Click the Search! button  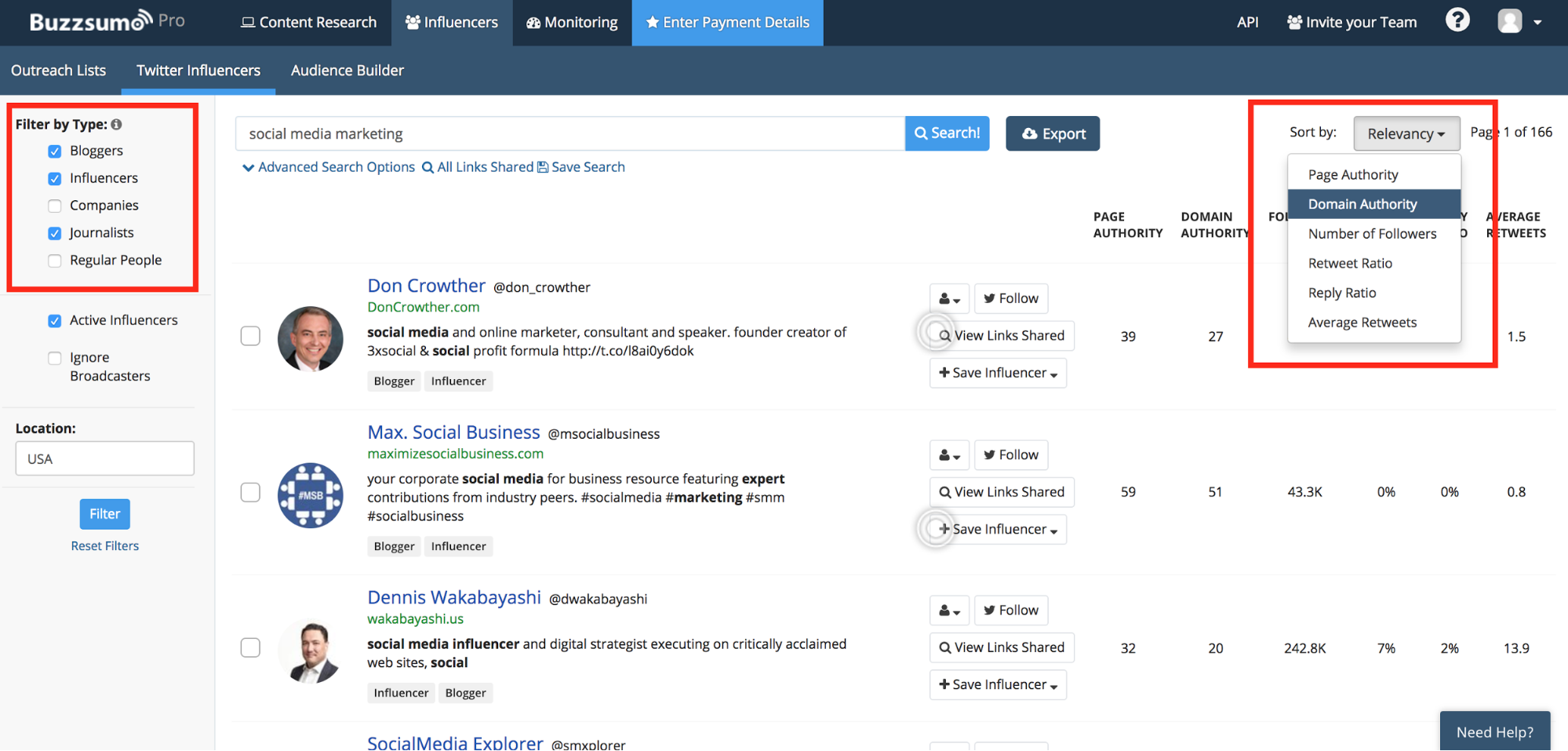pyautogui.click(x=947, y=133)
